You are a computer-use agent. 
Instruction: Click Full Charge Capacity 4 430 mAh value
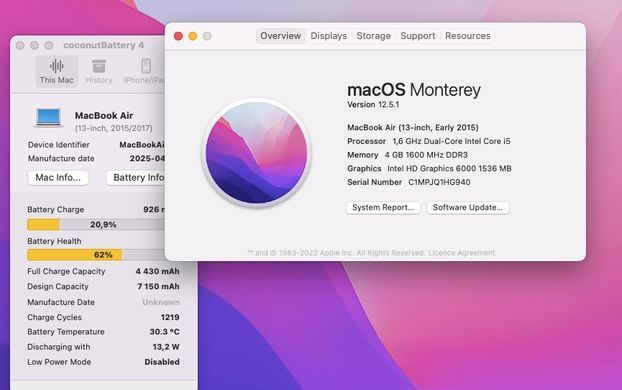click(x=157, y=271)
